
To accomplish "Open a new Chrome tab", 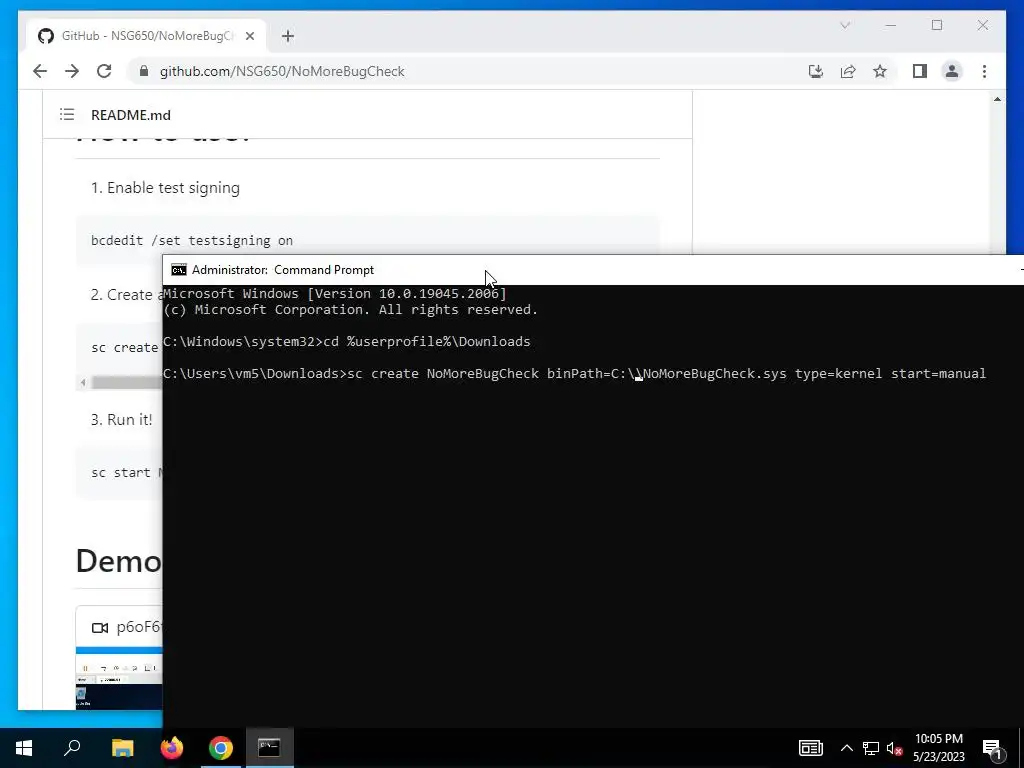I will (x=288, y=36).
